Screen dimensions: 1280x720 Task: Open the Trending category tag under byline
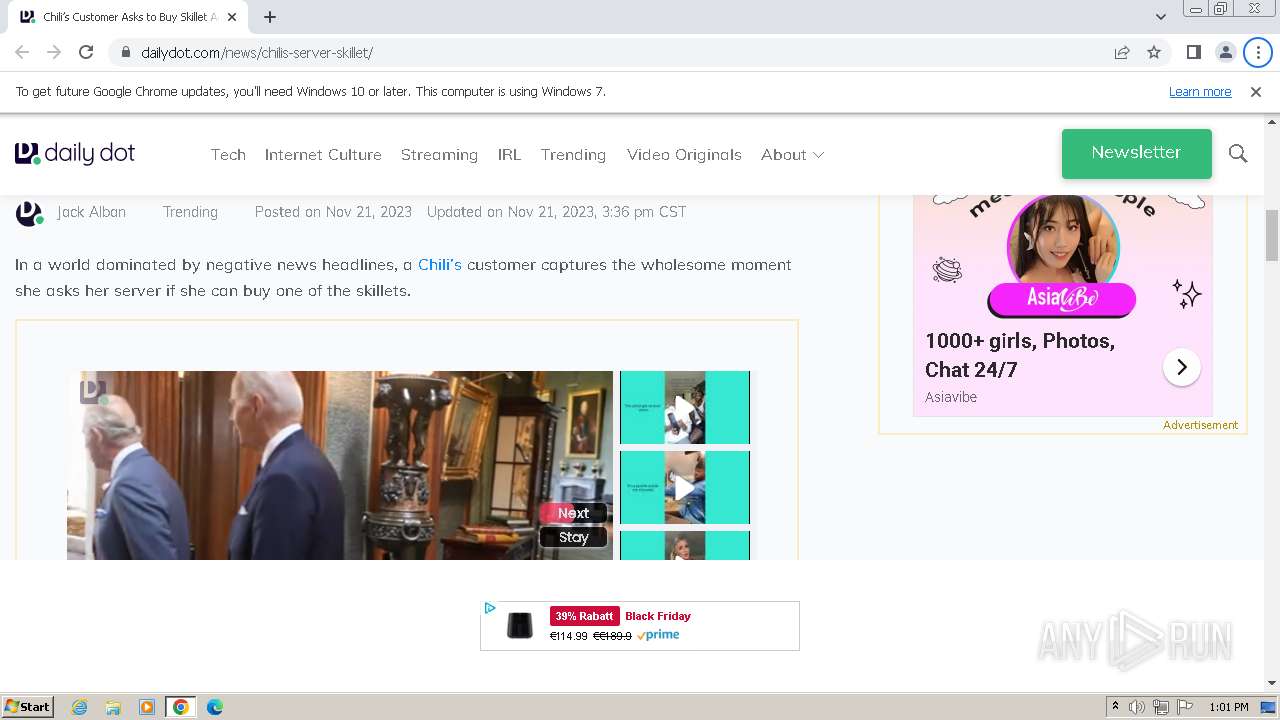pos(190,212)
